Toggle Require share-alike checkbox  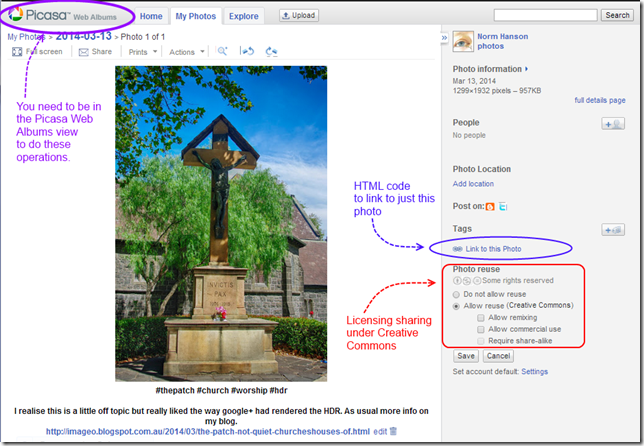pyautogui.click(x=481, y=341)
